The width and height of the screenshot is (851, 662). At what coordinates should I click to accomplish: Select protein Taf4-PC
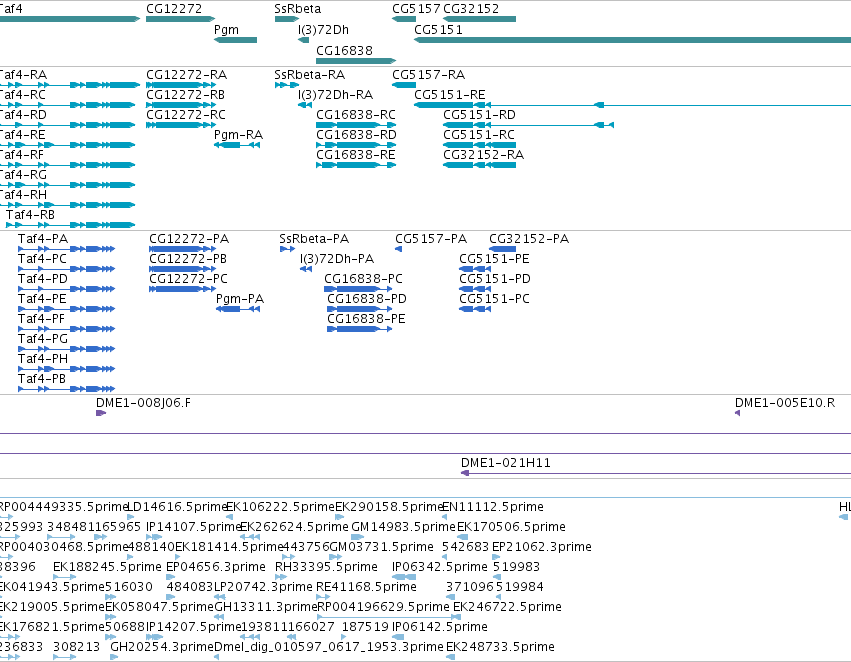(66, 269)
